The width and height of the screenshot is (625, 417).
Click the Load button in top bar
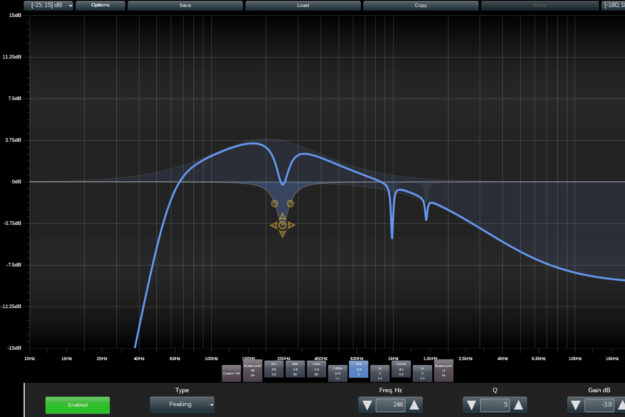(x=303, y=5)
